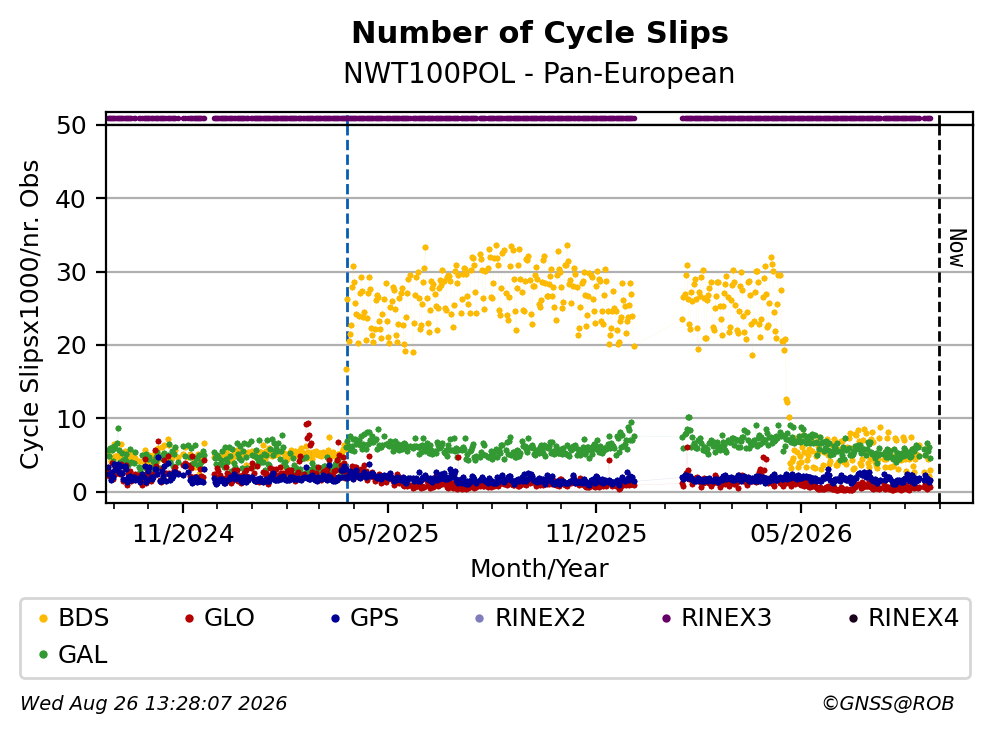
Task: Select the BDS legend label
Action: 84,618
